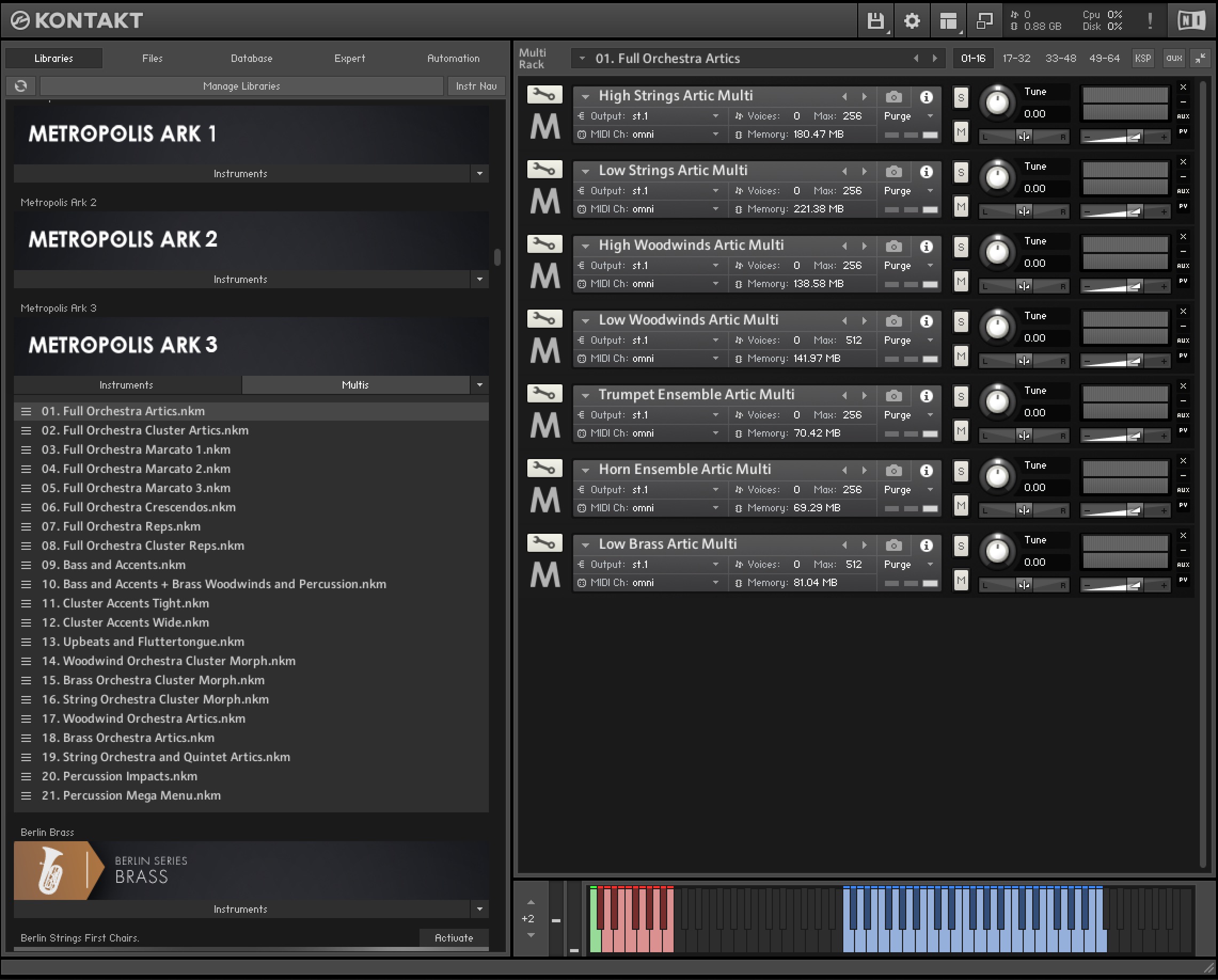Switch to the Expert browser tab
The width and height of the screenshot is (1218, 980).
click(350, 58)
